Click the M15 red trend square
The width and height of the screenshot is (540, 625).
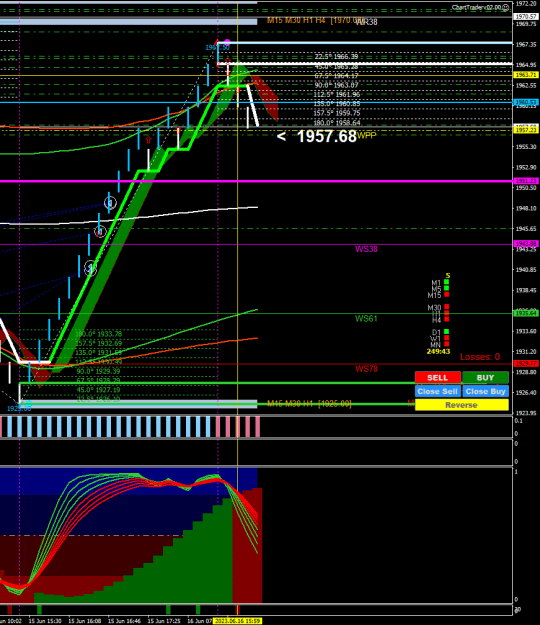[x=446, y=295]
